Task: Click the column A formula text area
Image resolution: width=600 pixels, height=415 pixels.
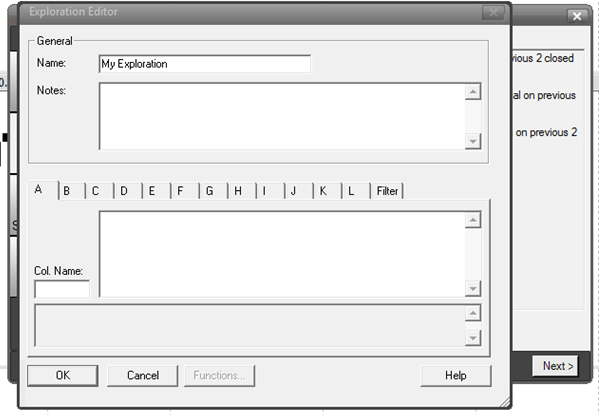Action: click(x=282, y=254)
